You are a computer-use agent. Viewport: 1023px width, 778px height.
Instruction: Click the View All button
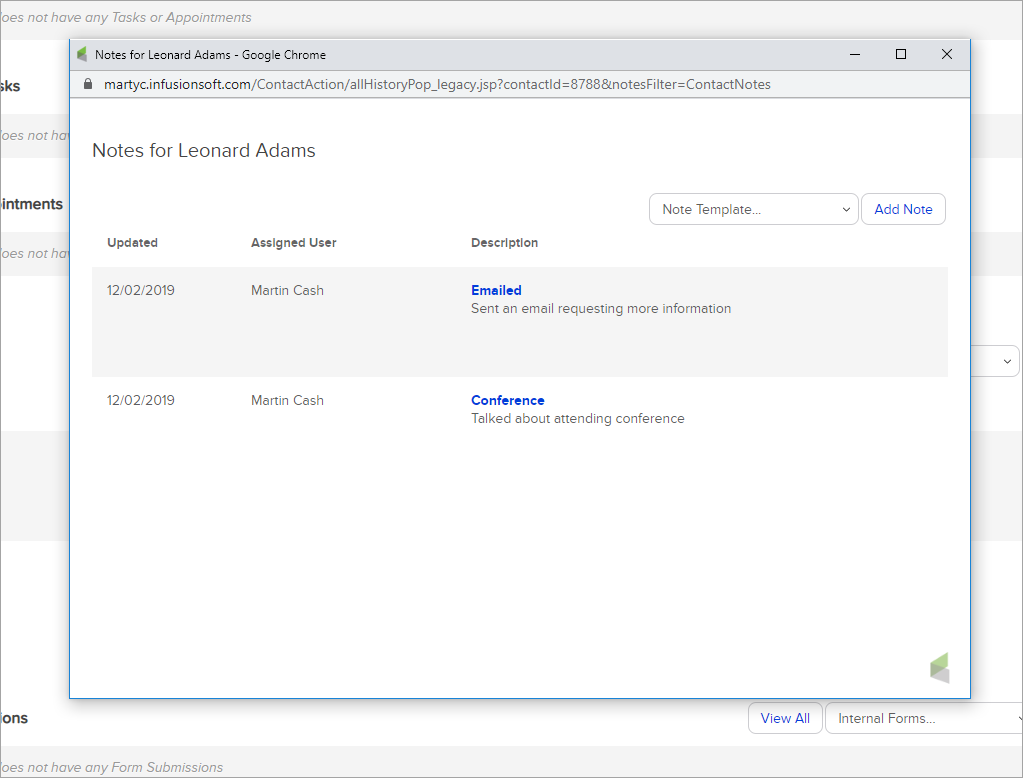[x=785, y=718]
